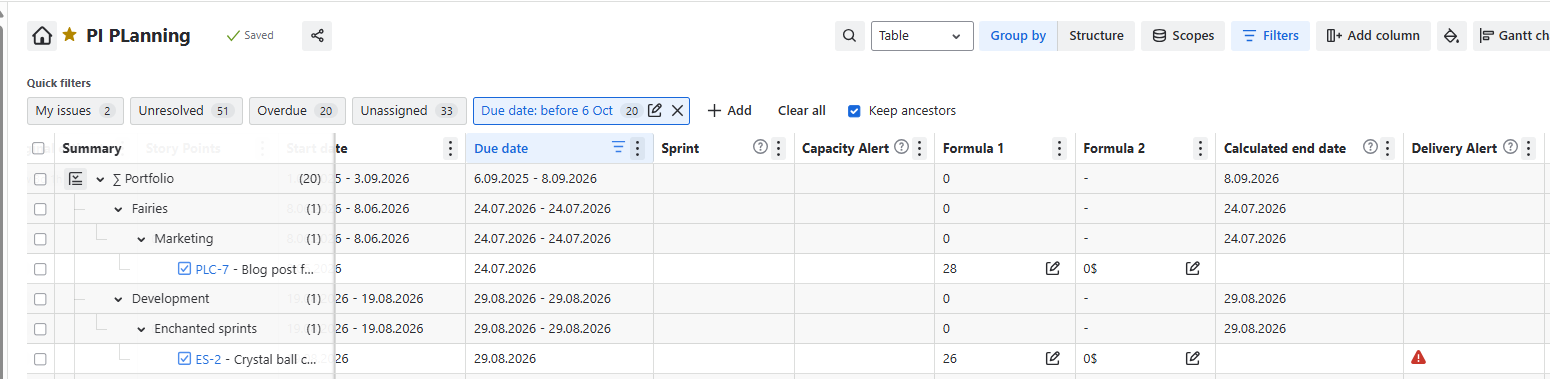Open the ES-2 issue link
The image size is (1550, 379).
coord(208,358)
